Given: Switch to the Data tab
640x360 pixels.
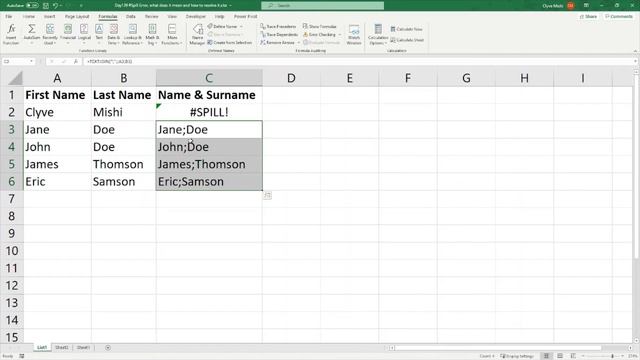Looking at the screenshot, I should coord(131,16).
